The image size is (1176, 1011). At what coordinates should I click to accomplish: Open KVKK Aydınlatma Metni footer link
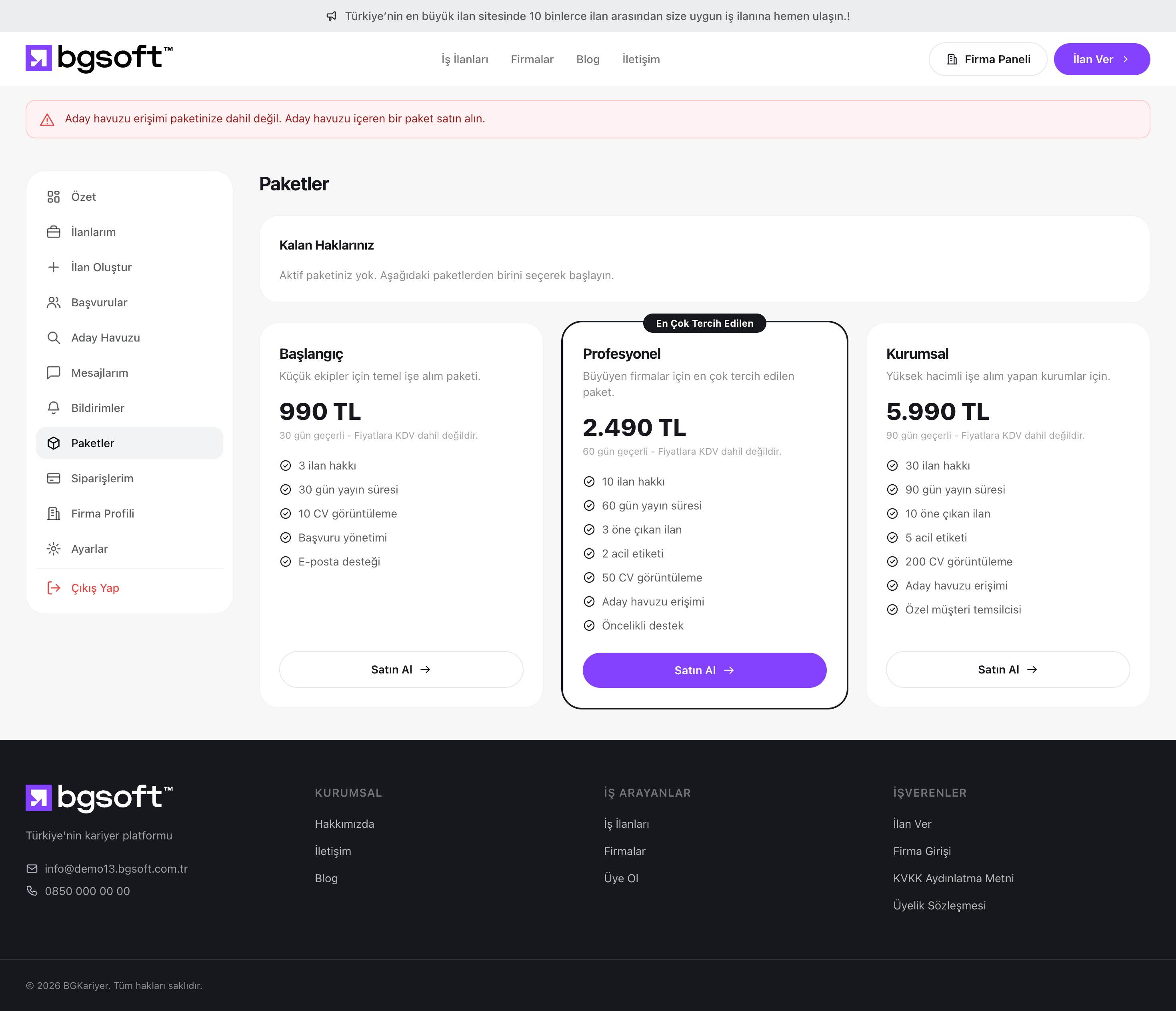pos(953,878)
